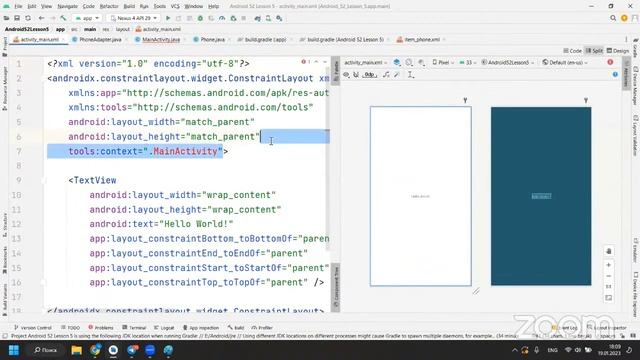Screen dimensions: 640x360
Task: Open the activity_main.xml file dropdown in design toolbar
Action: 365,62
